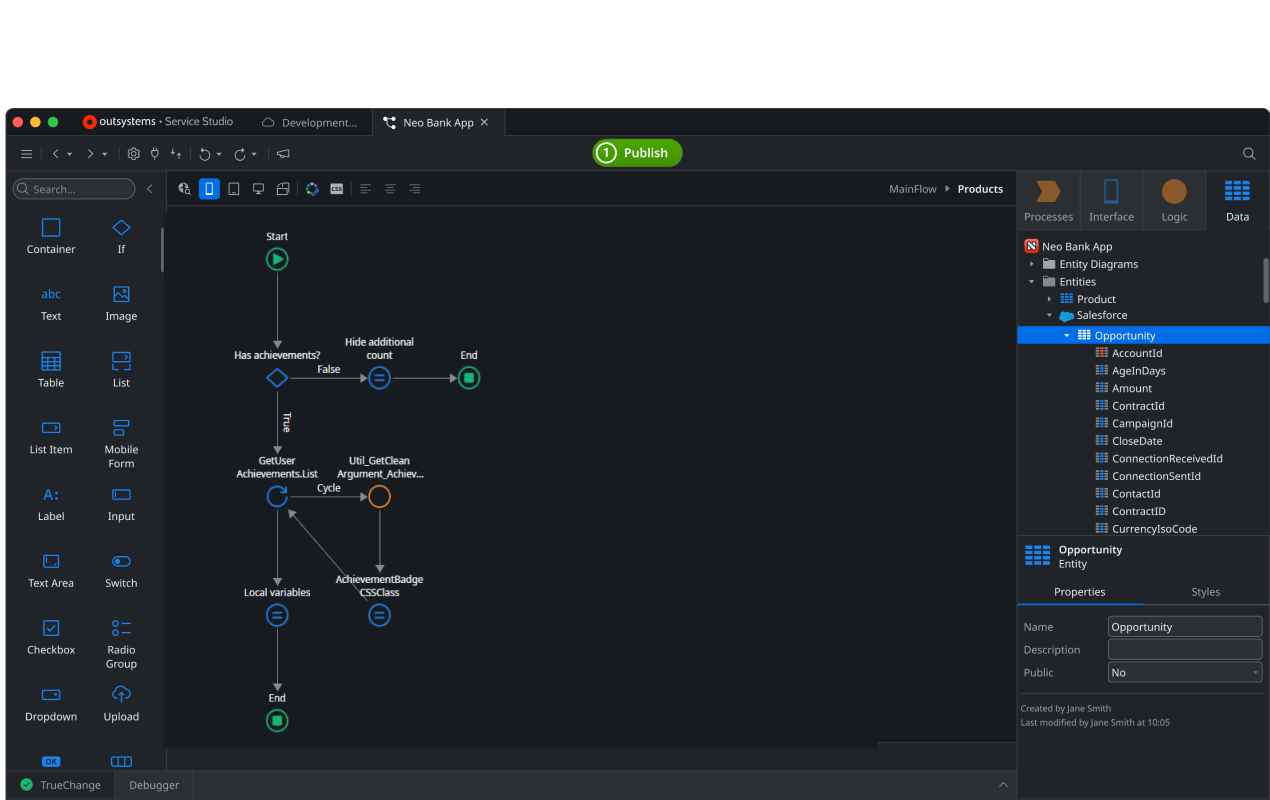The height and width of the screenshot is (800, 1270).
Task: Click the Publish button
Action: coord(638,153)
